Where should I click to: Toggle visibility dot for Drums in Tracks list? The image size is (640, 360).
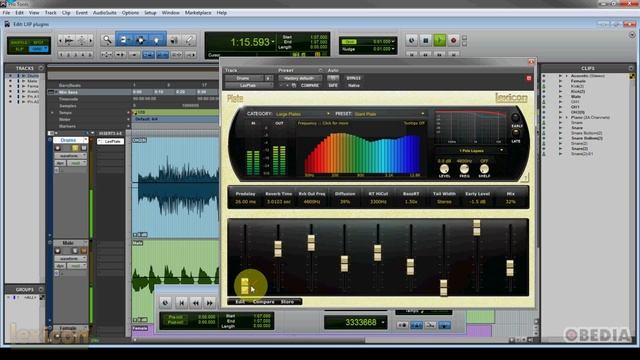pos(11,76)
